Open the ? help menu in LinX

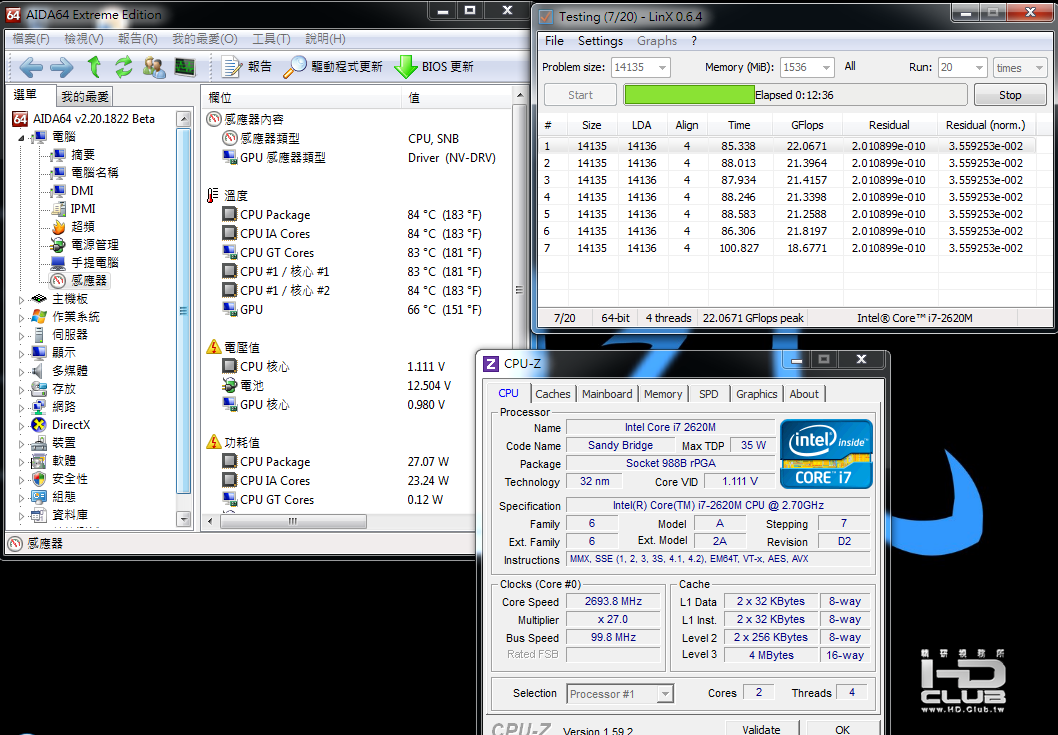pyautogui.click(x=694, y=40)
